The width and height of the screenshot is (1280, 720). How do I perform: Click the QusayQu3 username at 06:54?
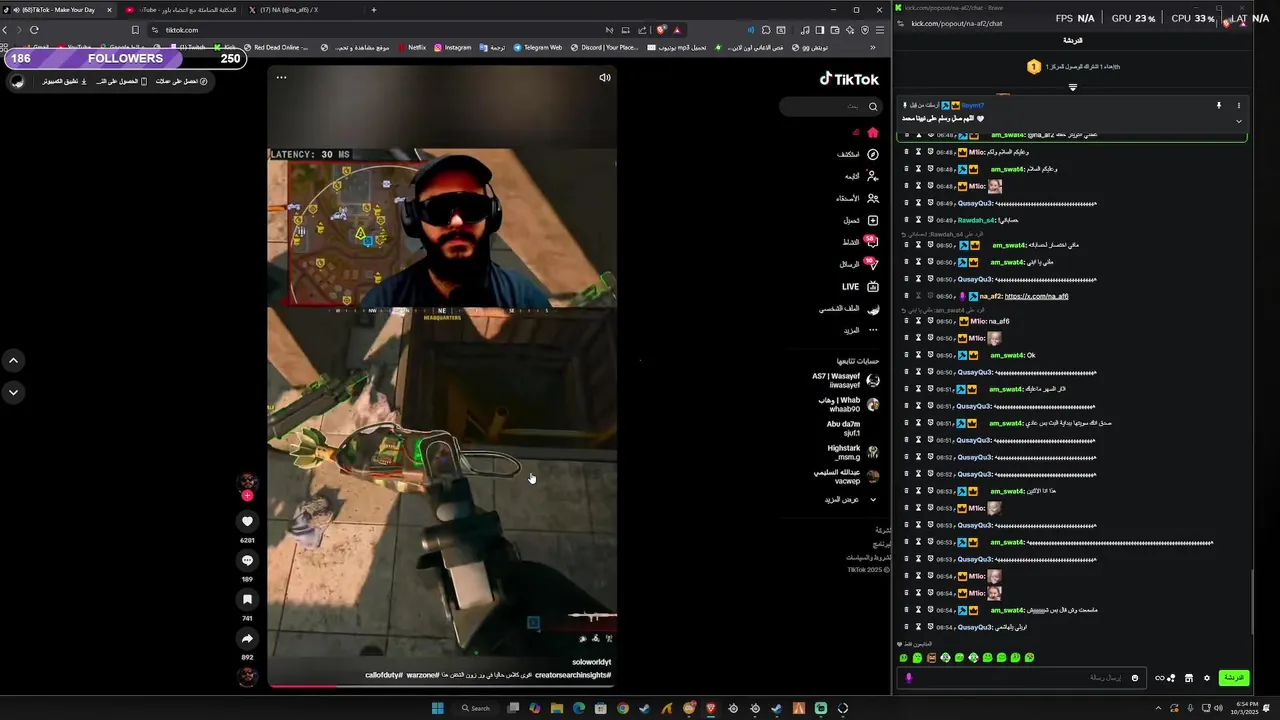pos(975,627)
